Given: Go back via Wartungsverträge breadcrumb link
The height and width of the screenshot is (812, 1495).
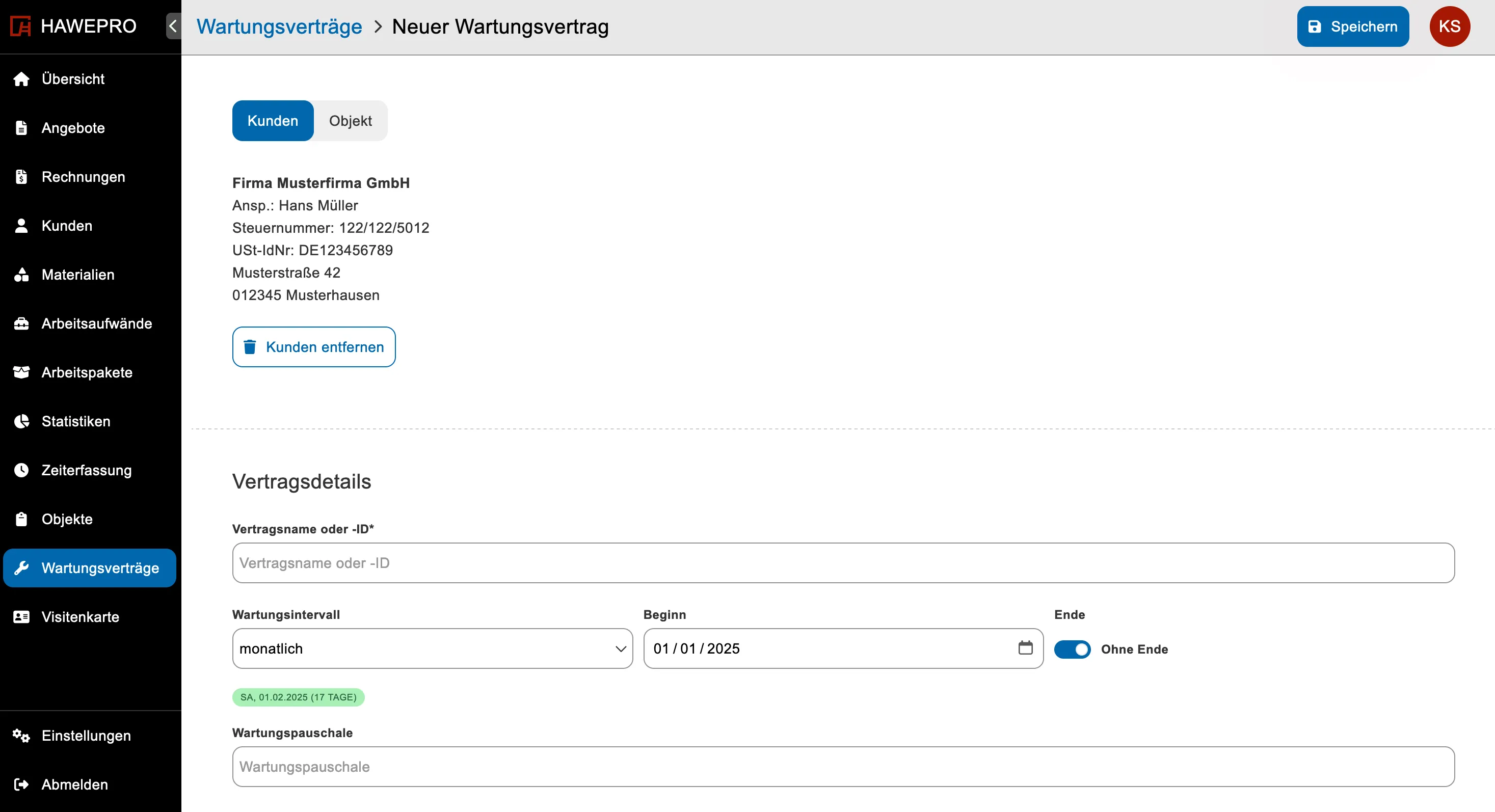Looking at the screenshot, I should pyautogui.click(x=279, y=26).
